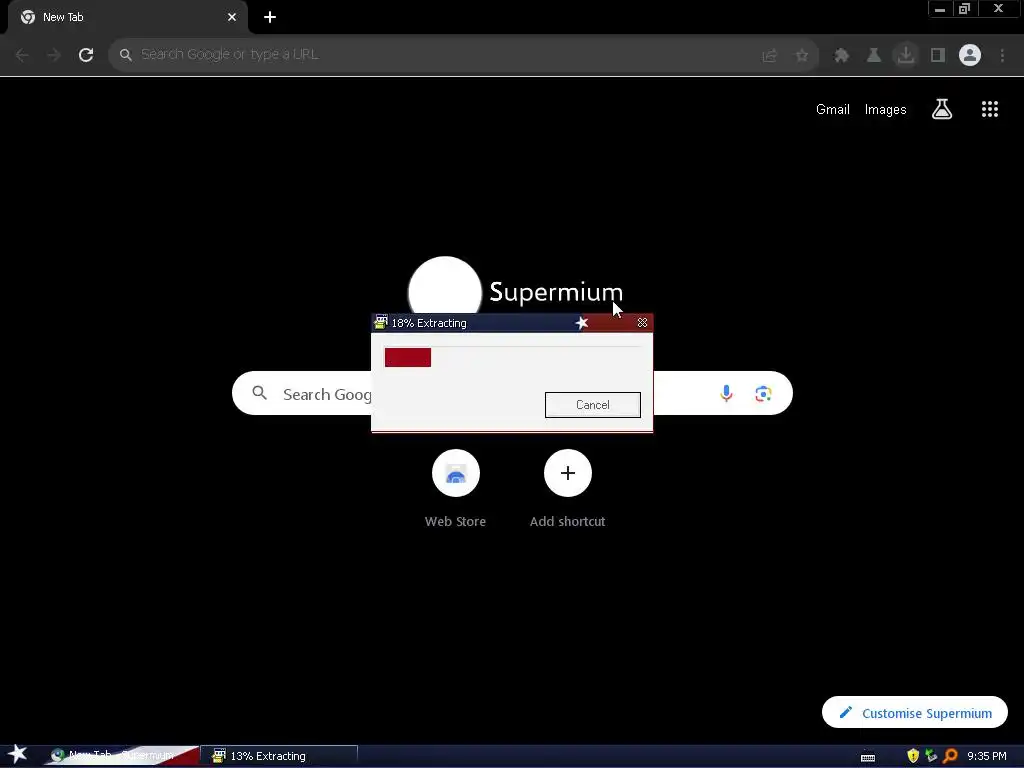Open the Extensions puzzle icon
1024x768 pixels.
pyautogui.click(x=842, y=56)
